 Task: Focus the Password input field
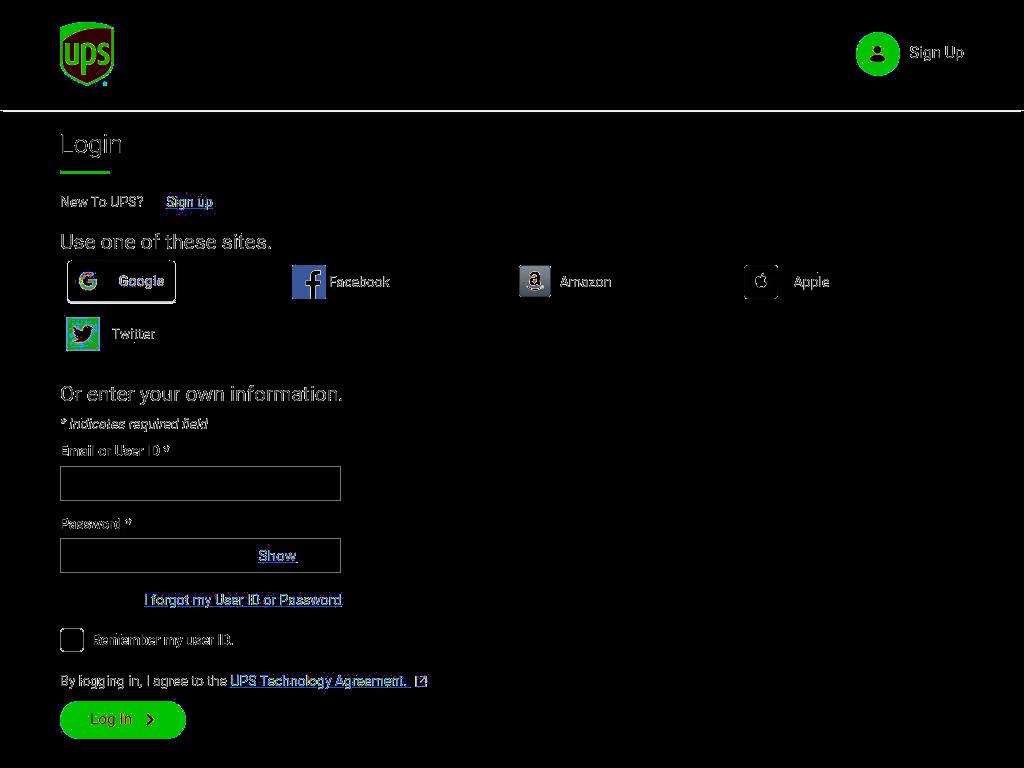click(200, 555)
